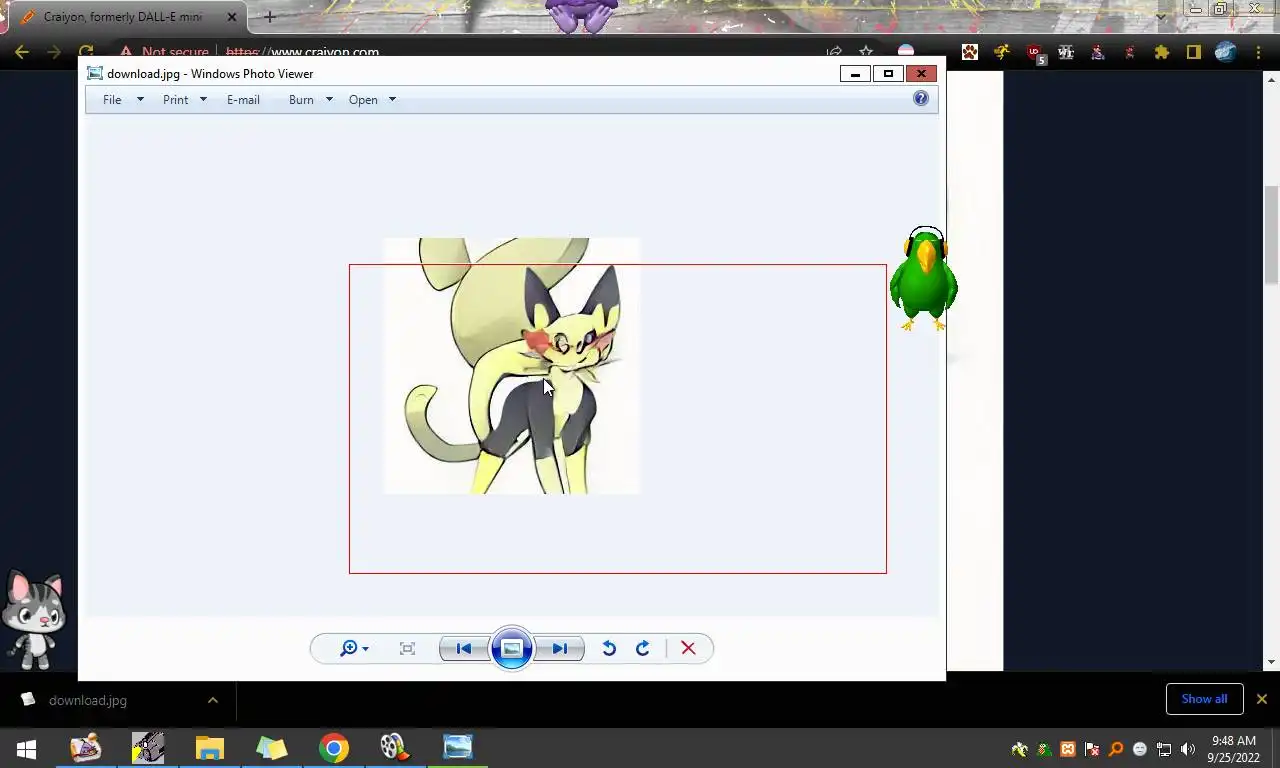Toggle the browser side panel icon
This screenshot has height=768, width=1280.
click(x=1193, y=52)
